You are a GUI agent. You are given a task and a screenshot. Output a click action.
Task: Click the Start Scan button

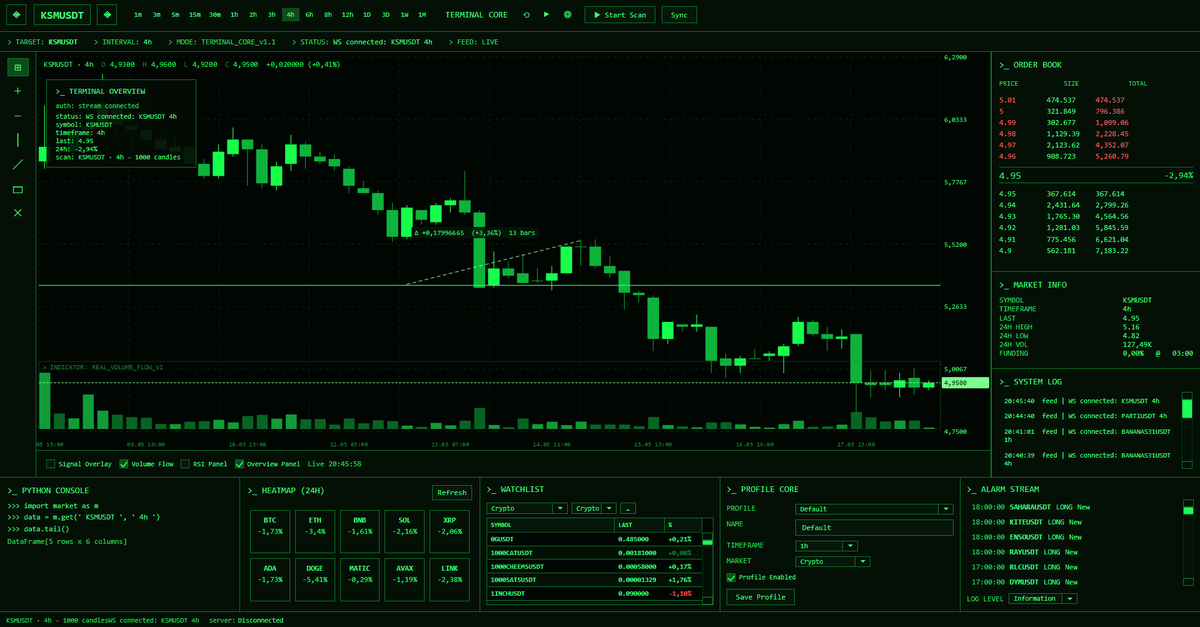pyautogui.click(x=621, y=15)
